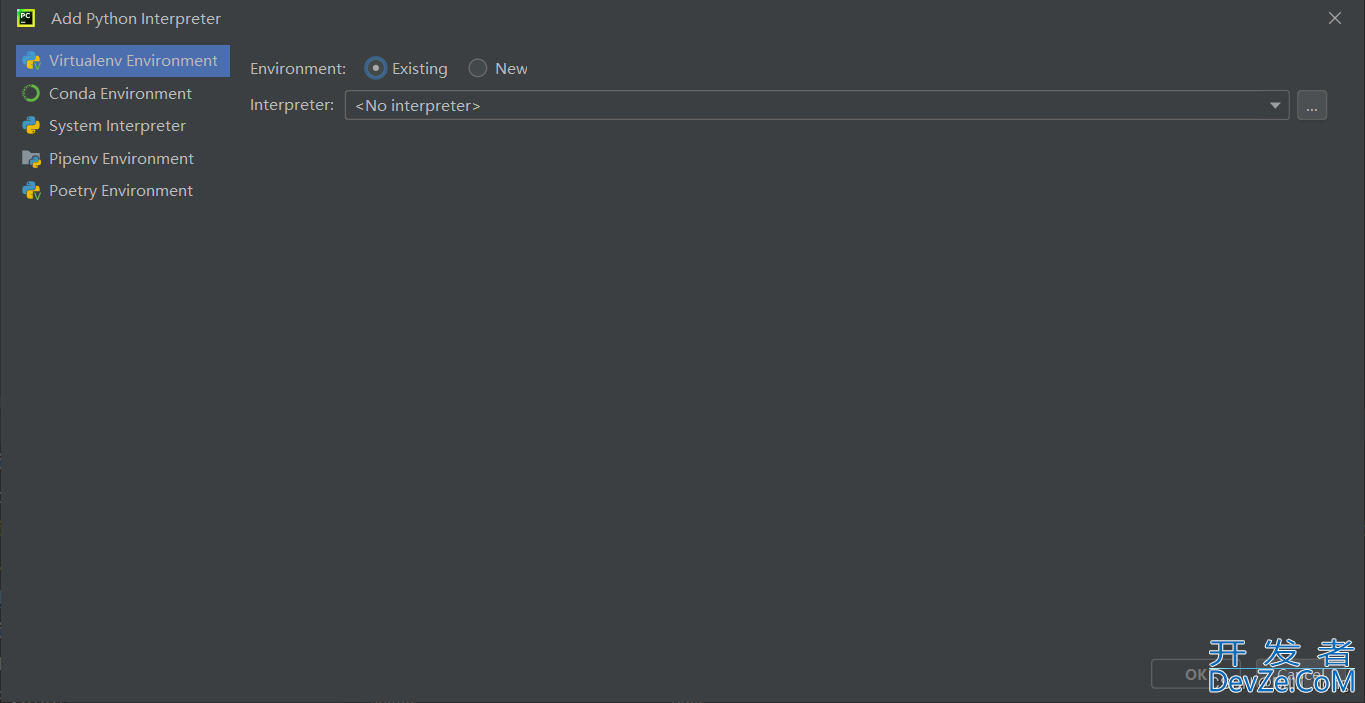Go to Poetry Environment

tap(123, 191)
